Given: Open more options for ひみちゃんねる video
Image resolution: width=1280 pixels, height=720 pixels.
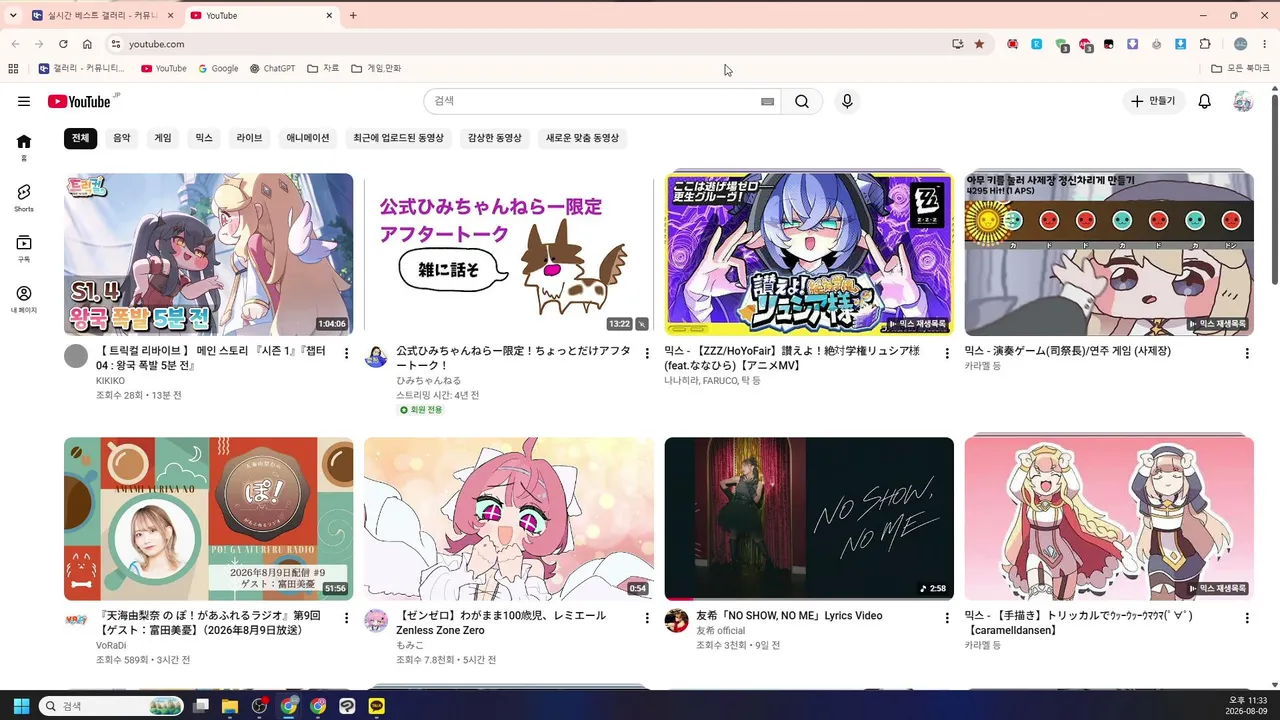Looking at the screenshot, I should pyautogui.click(x=647, y=353).
